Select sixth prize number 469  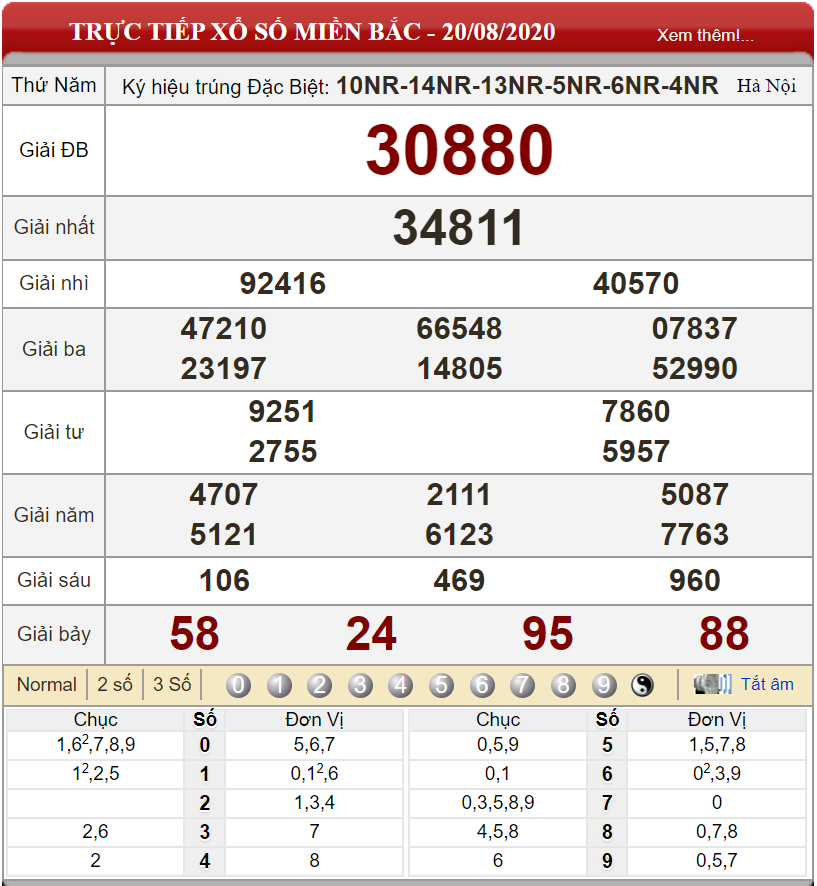(459, 581)
